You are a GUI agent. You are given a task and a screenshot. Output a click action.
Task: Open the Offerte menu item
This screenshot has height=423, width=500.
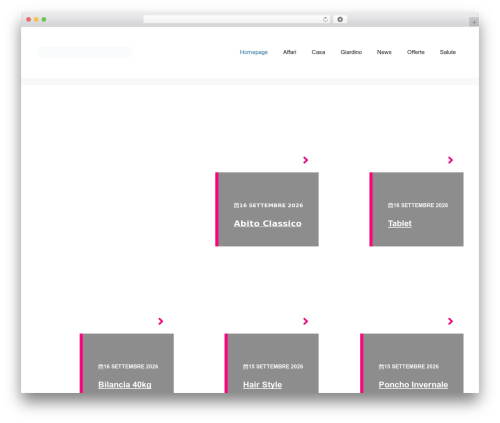coord(416,52)
